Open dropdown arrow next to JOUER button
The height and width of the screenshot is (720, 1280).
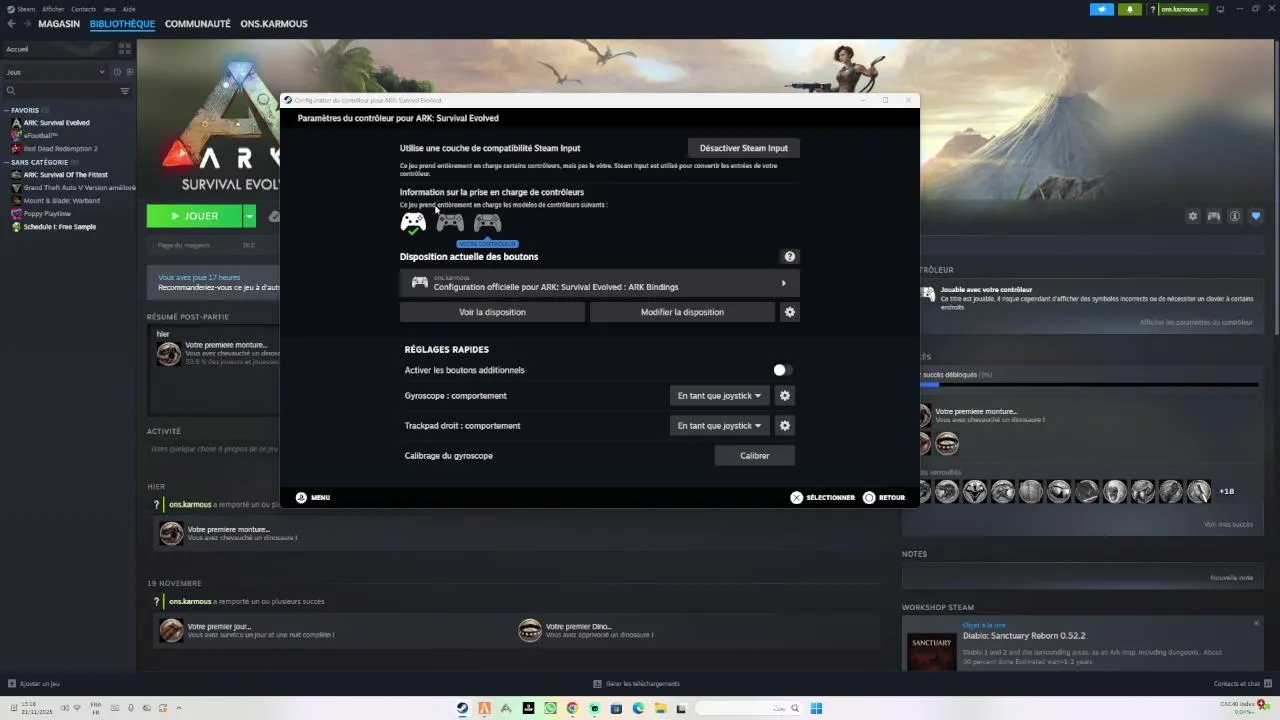pos(249,216)
